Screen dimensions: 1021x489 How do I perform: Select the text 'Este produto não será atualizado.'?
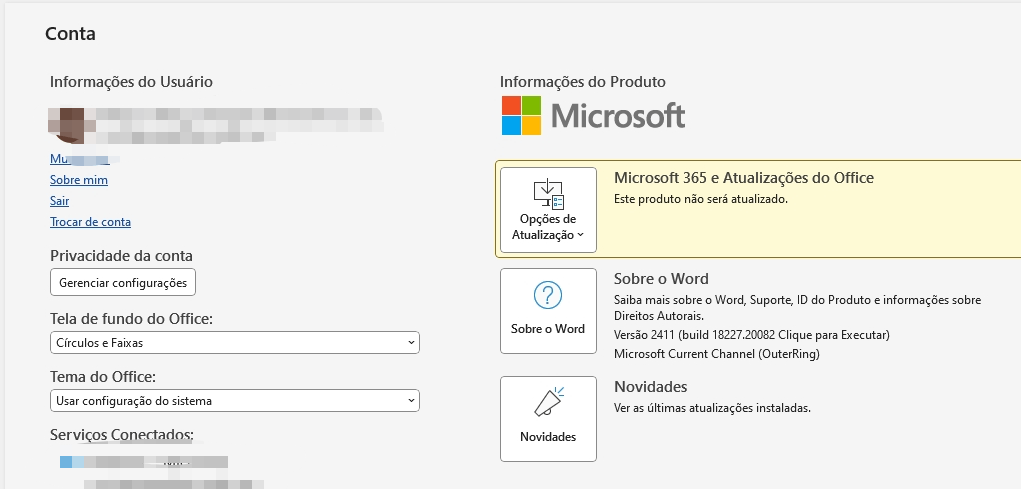click(701, 199)
